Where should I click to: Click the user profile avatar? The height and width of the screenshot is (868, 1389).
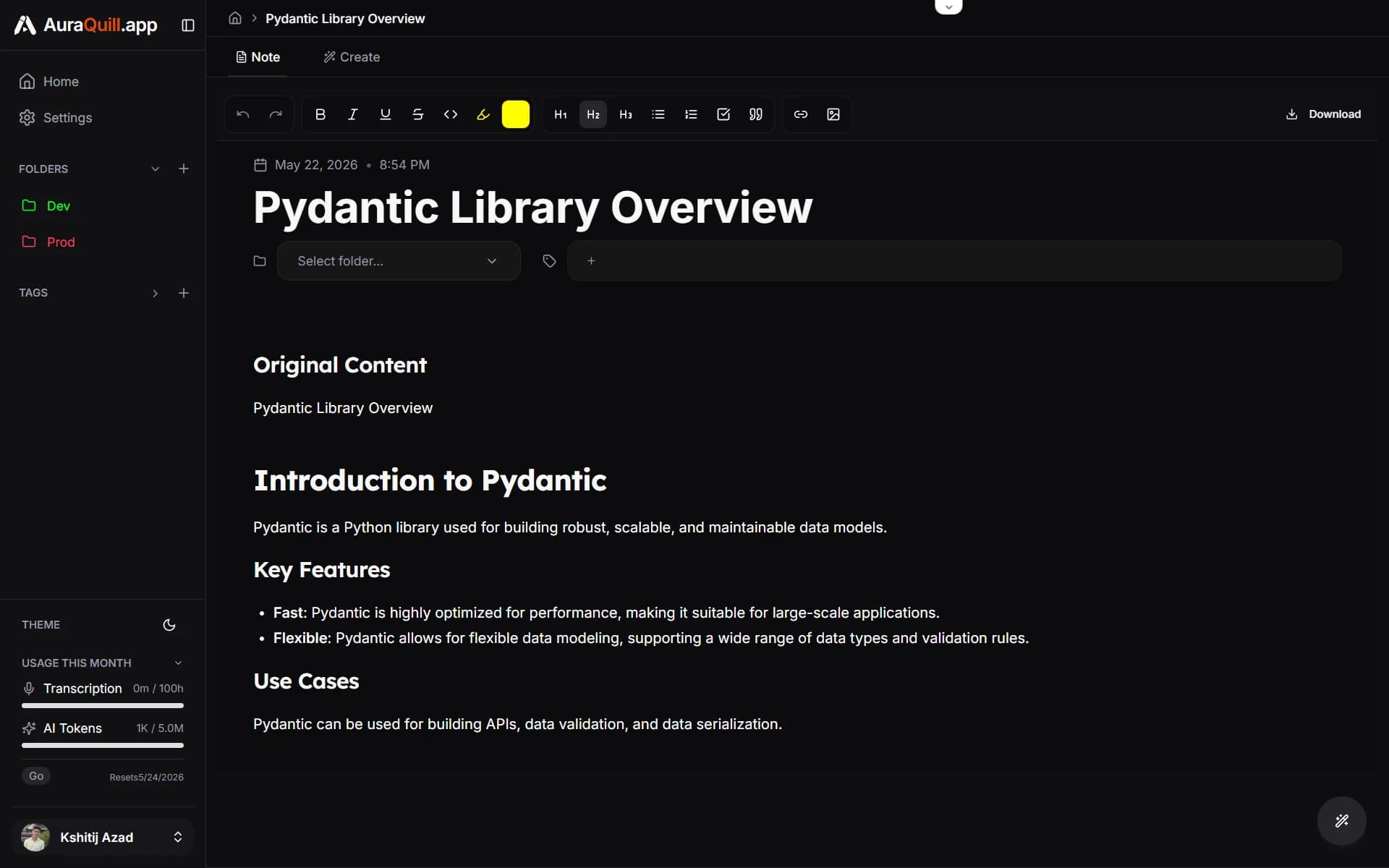click(x=35, y=837)
